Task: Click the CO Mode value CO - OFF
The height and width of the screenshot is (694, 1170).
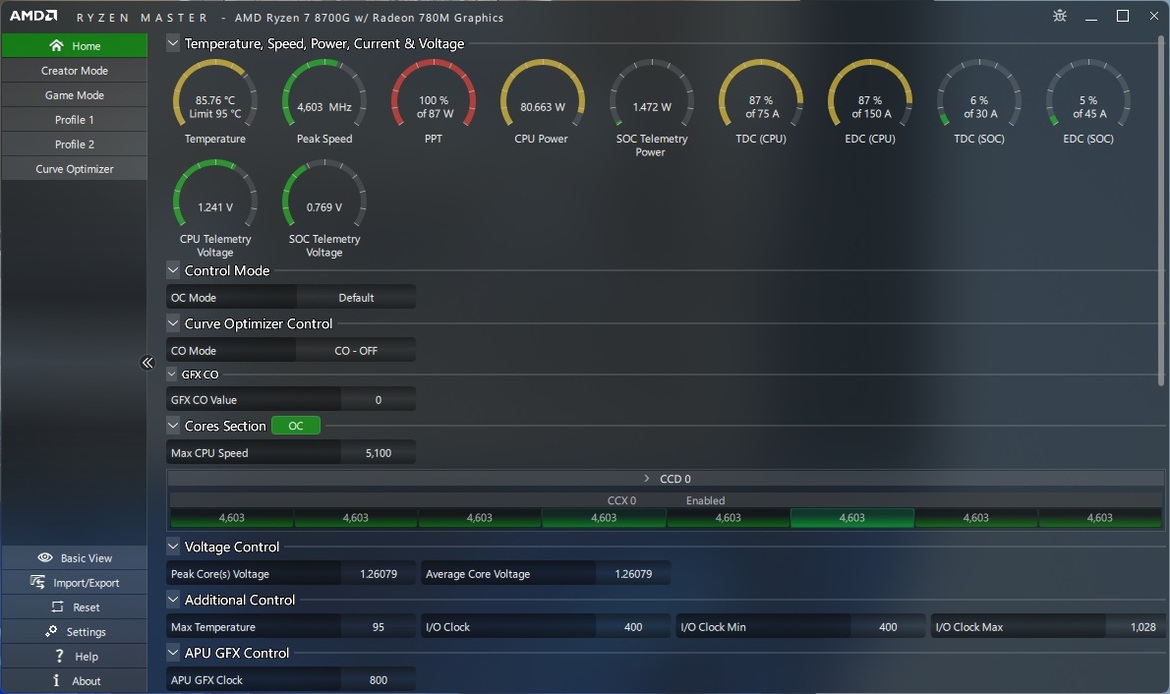Action: click(356, 350)
